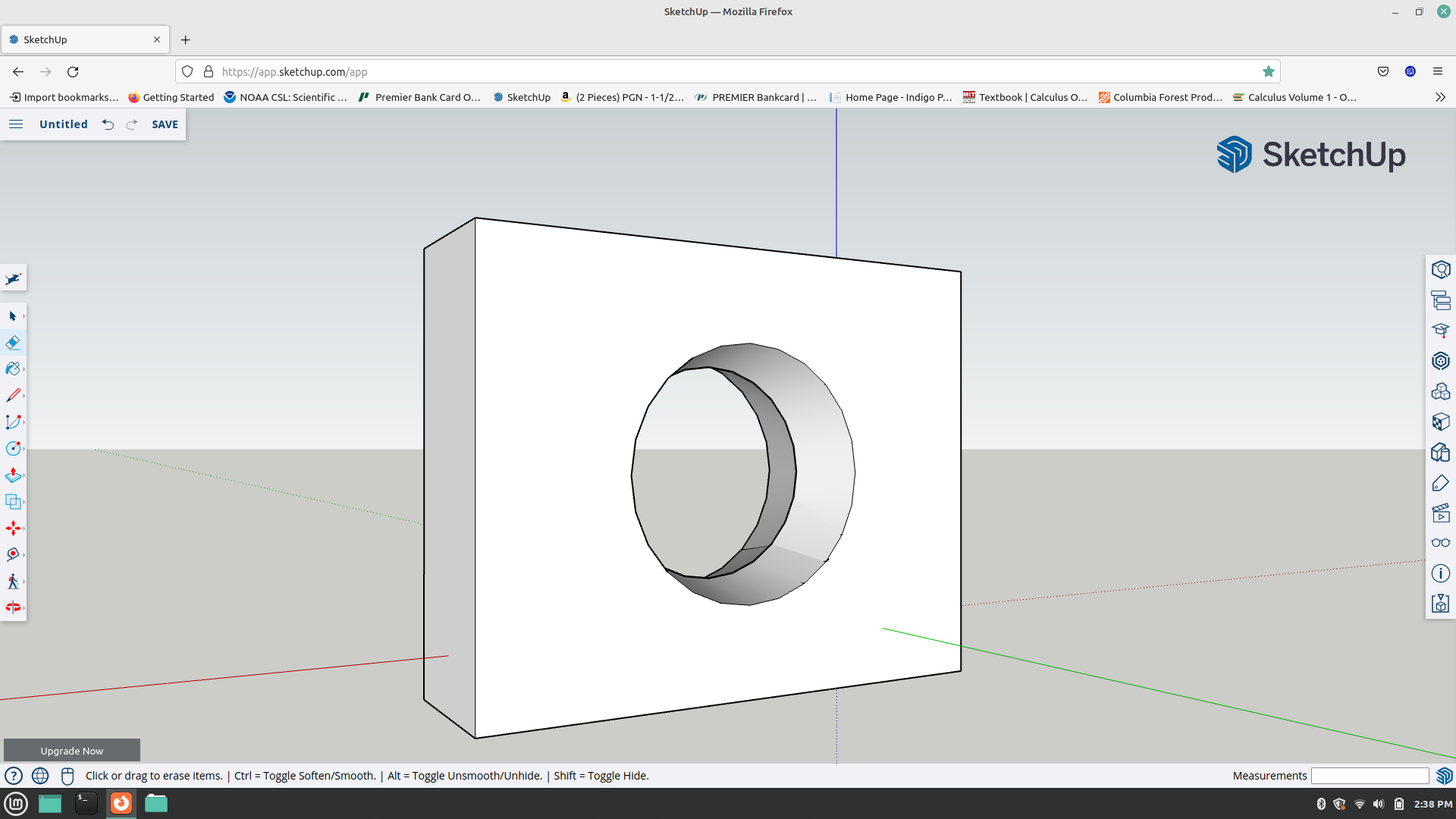Open the NOAA CSL bookmark

click(x=286, y=97)
